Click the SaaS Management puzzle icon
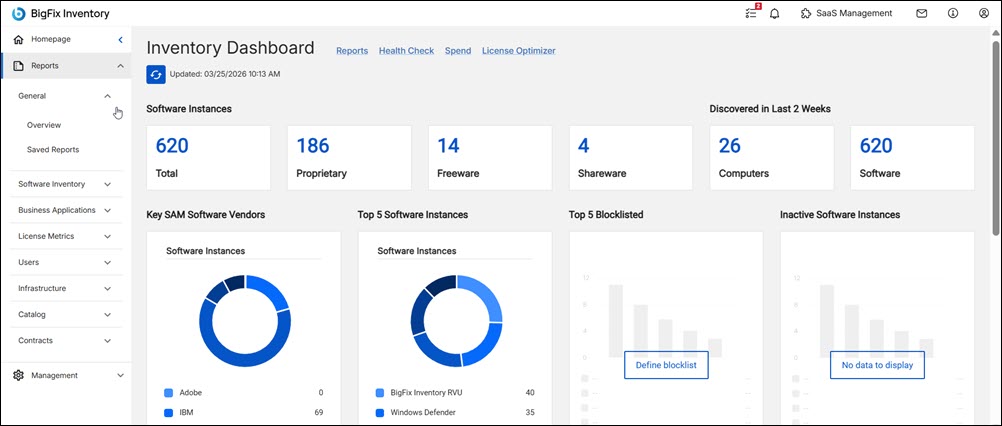Viewport: 1002px width, 426px height. pyautogui.click(x=806, y=13)
